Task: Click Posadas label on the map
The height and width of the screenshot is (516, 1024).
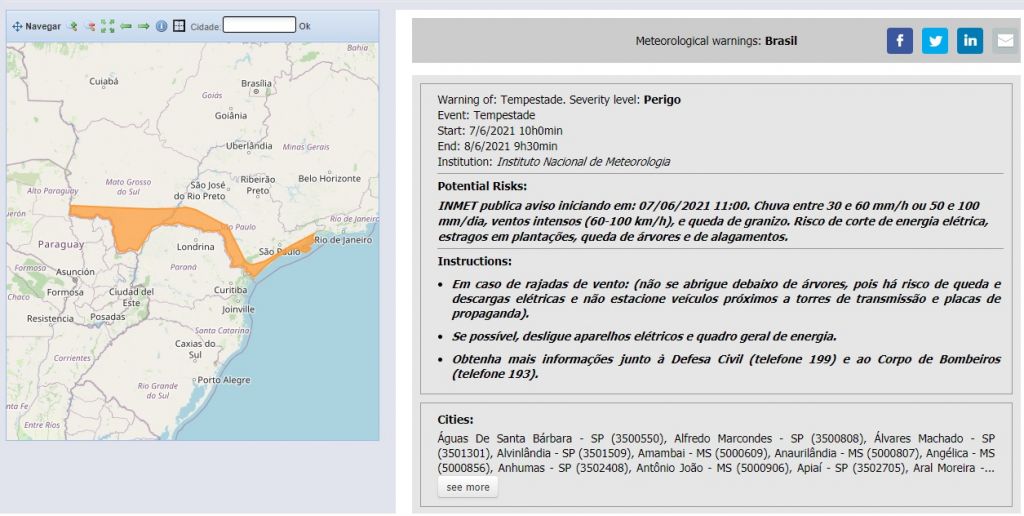Action: point(108,316)
